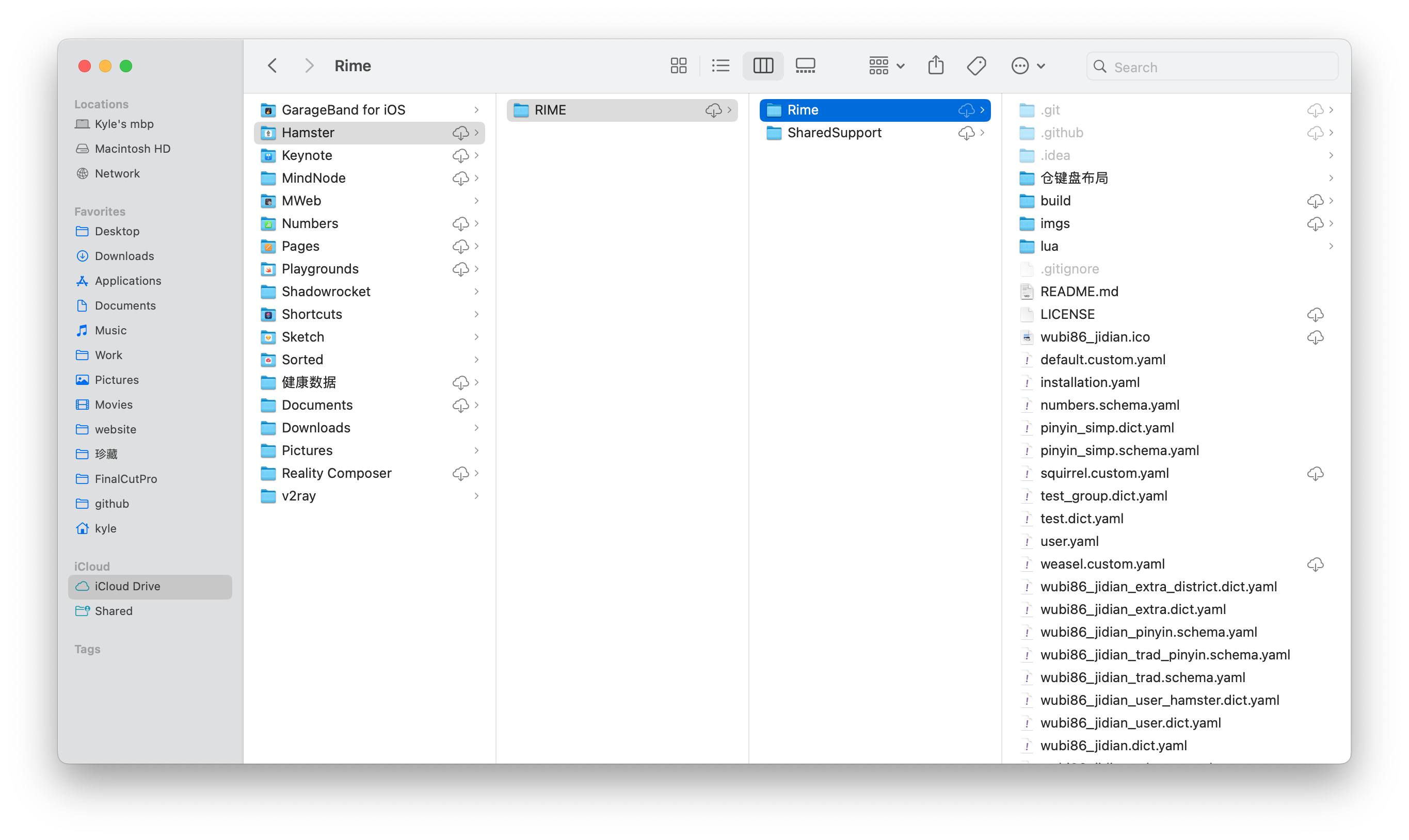The height and width of the screenshot is (840, 1409).
Task: Select the 仓键盘布局 folder
Action: [x=1176, y=179]
